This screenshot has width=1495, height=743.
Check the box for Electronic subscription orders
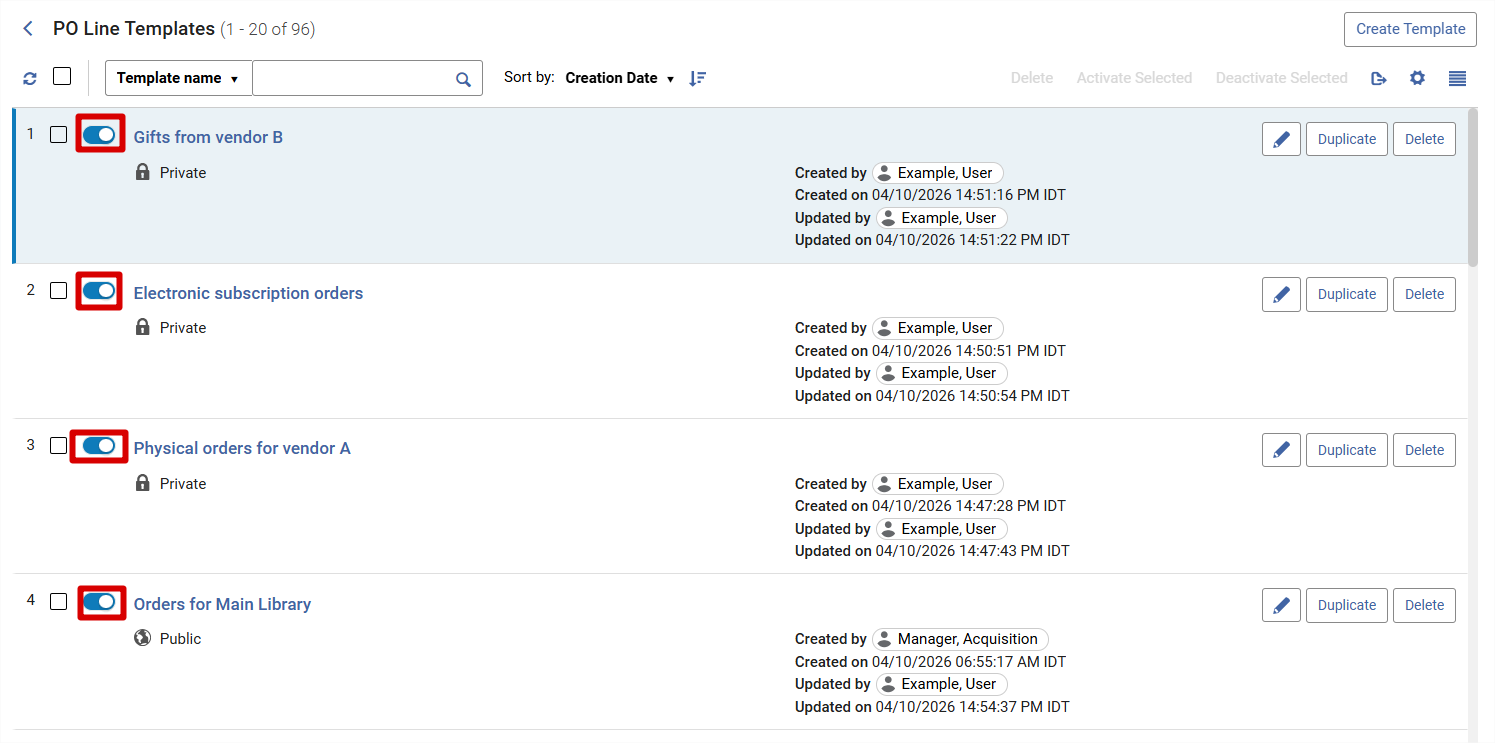point(58,291)
